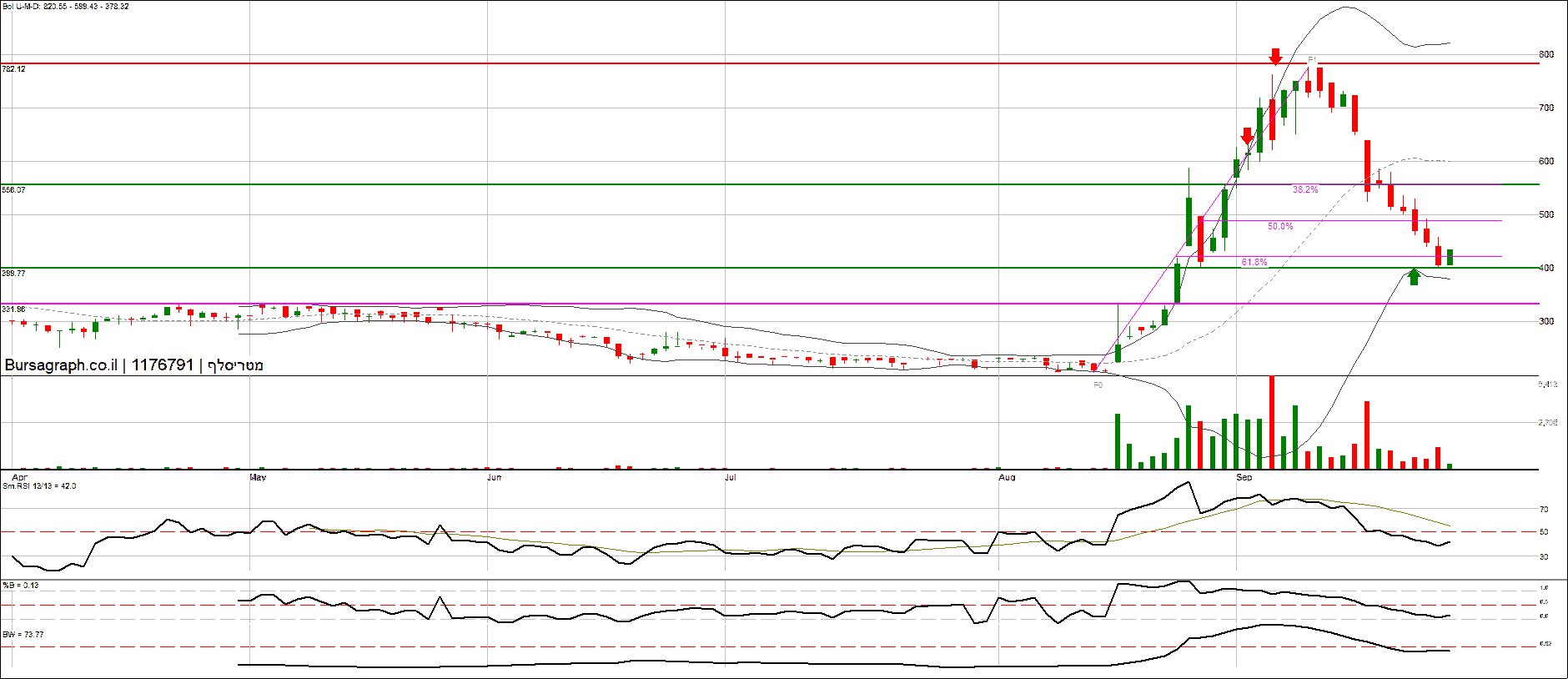1568x679 pixels.
Task: Click the %B 1.0 axis label
Action: (x=1544, y=588)
